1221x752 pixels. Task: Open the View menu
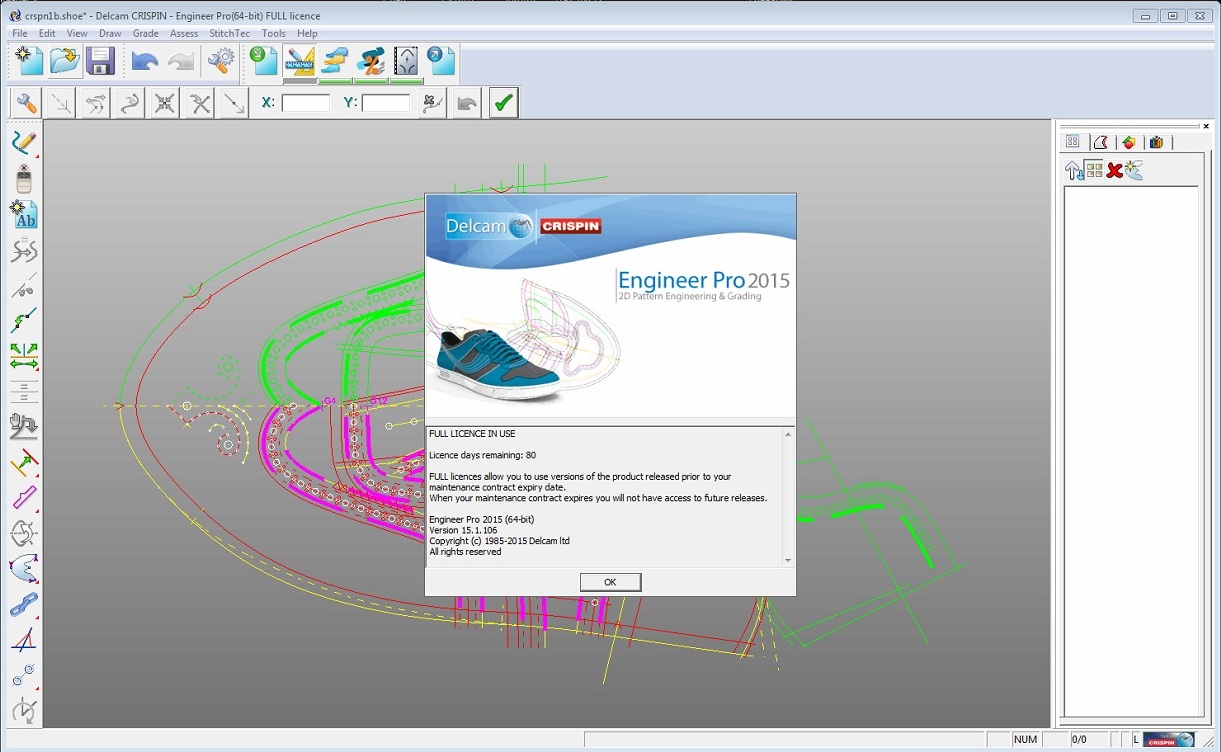[x=77, y=33]
